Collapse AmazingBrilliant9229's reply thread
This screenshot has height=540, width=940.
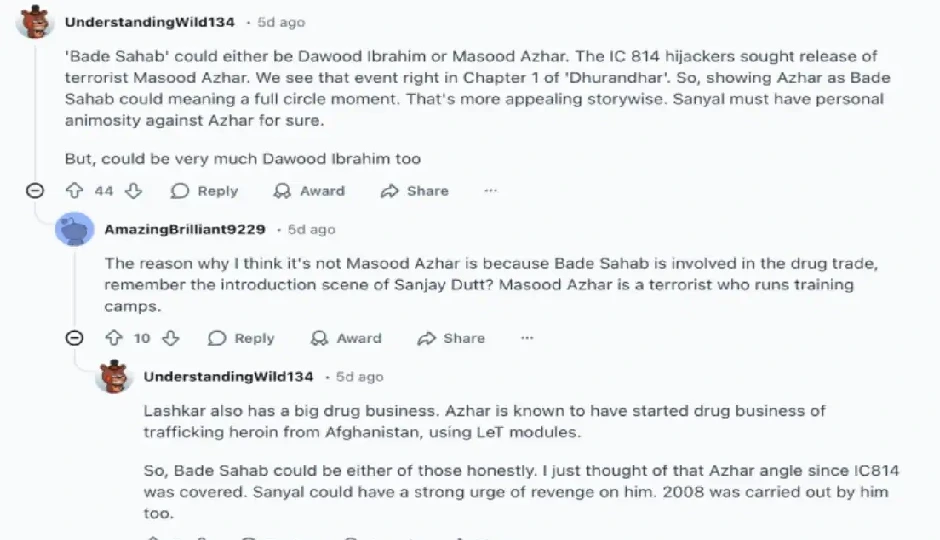pos(74,338)
